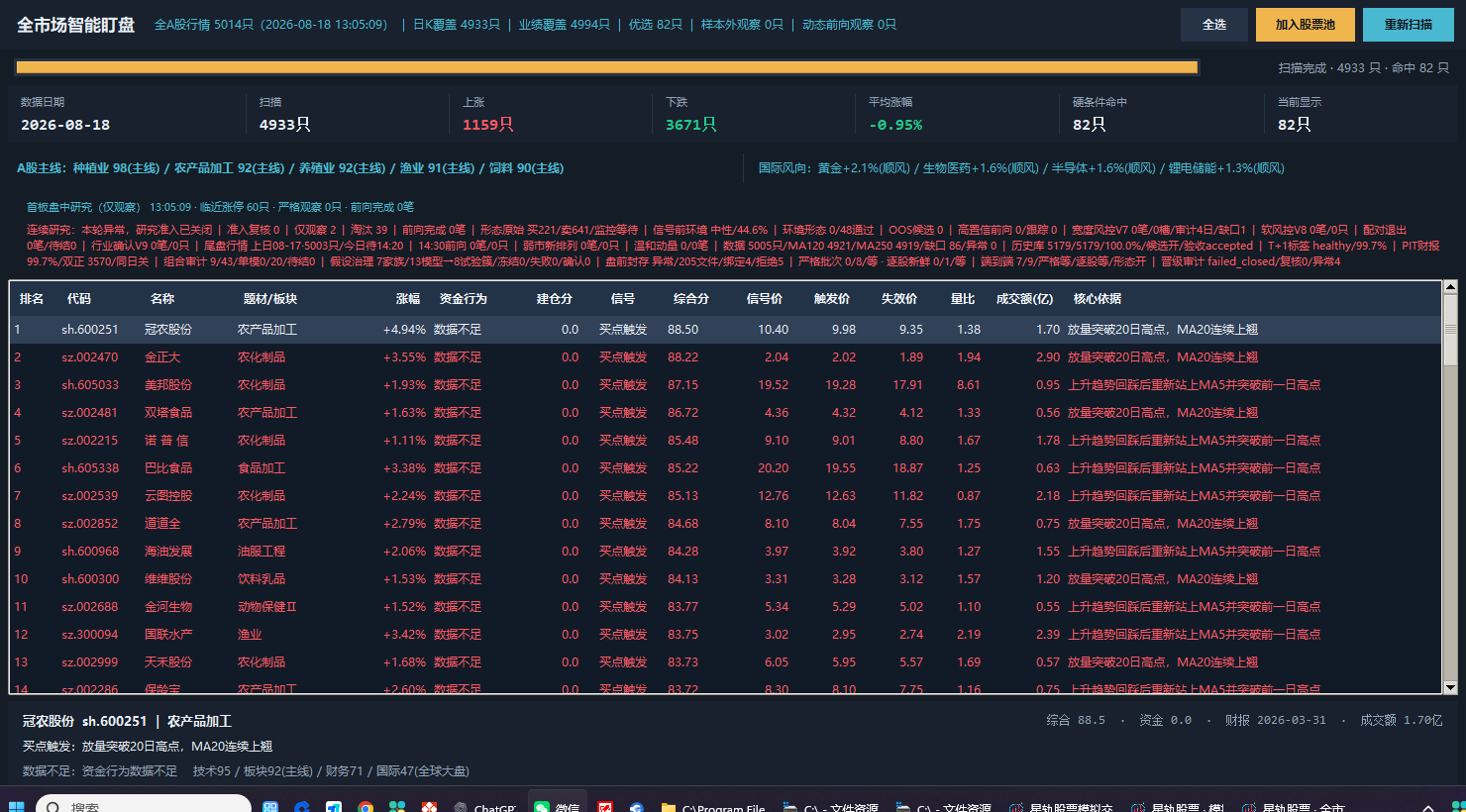The height and width of the screenshot is (812, 1466).
Task: Click the code sz.002470
Action: point(90,357)
